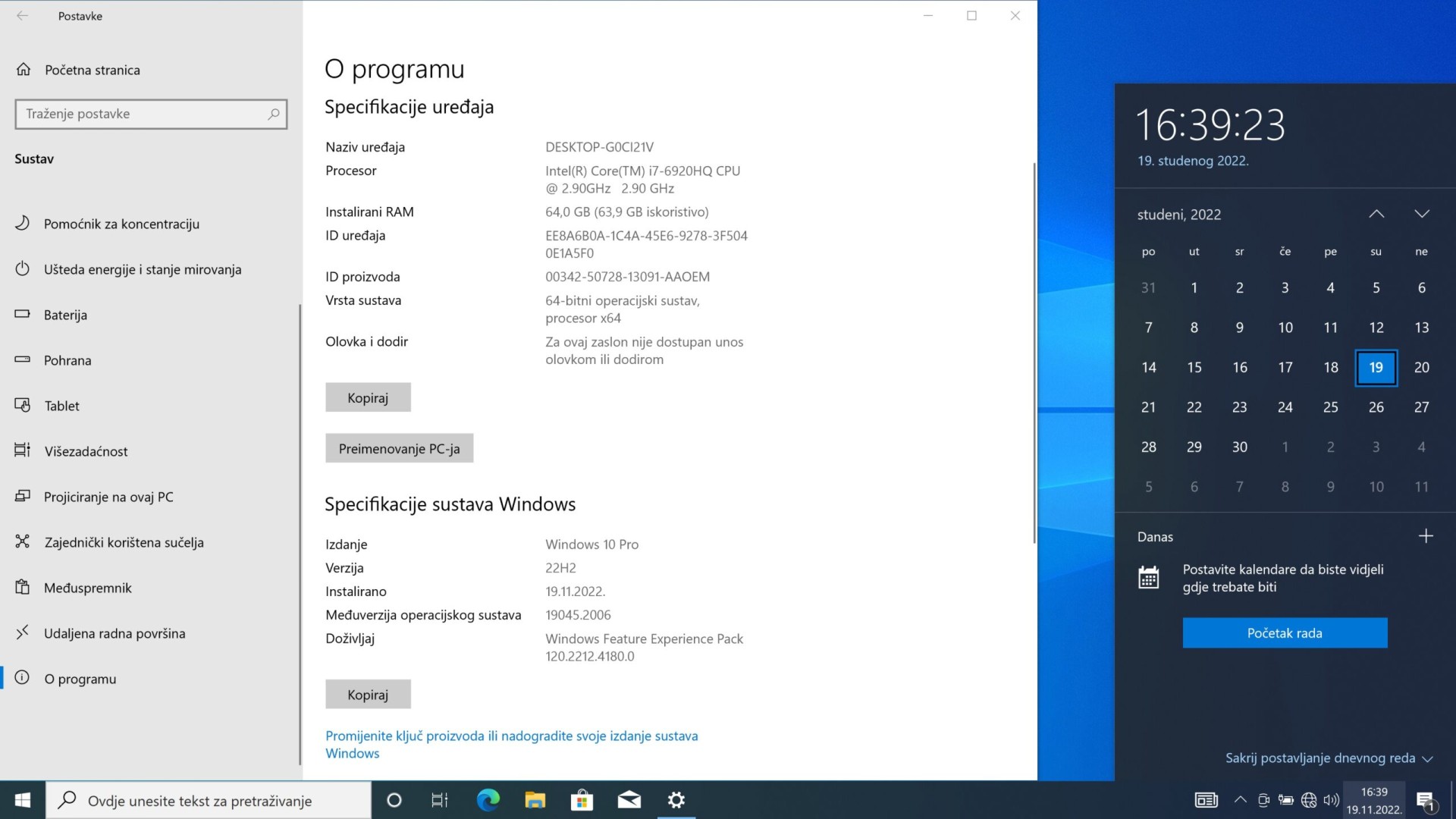
Task: Focus the Traženje postavke search field
Action: pyautogui.click(x=151, y=114)
